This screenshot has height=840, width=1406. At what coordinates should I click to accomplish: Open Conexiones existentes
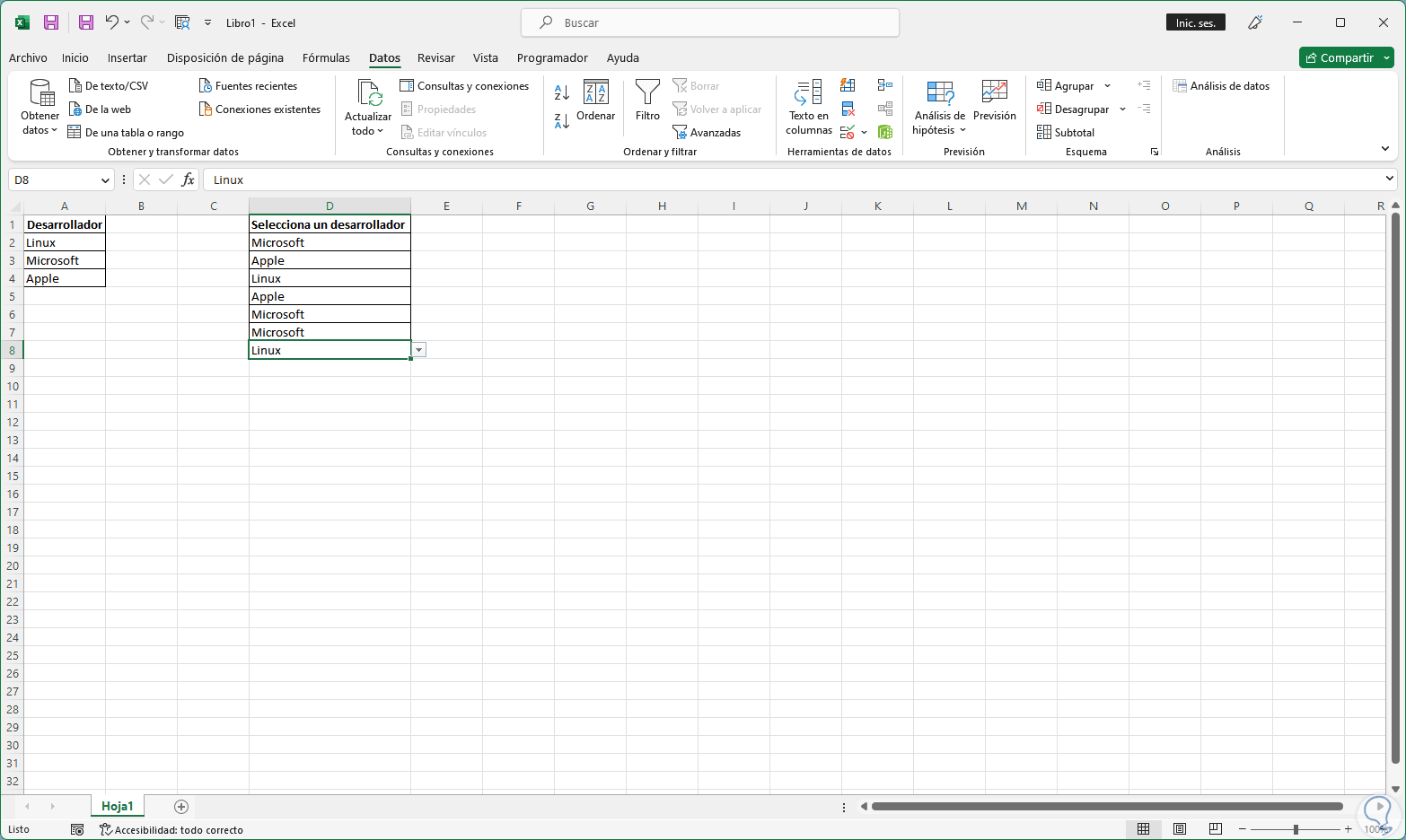[259, 109]
